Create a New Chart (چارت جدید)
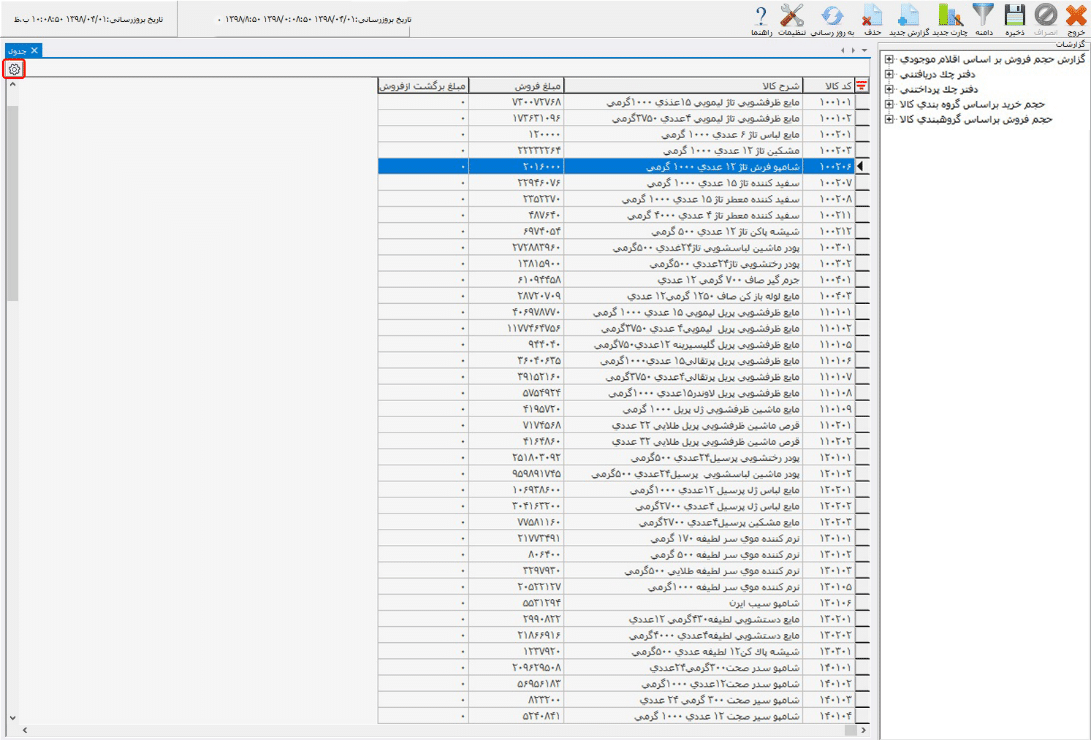Image resolution: width=1091 pixels, height=740 pixels. point(949,17)
